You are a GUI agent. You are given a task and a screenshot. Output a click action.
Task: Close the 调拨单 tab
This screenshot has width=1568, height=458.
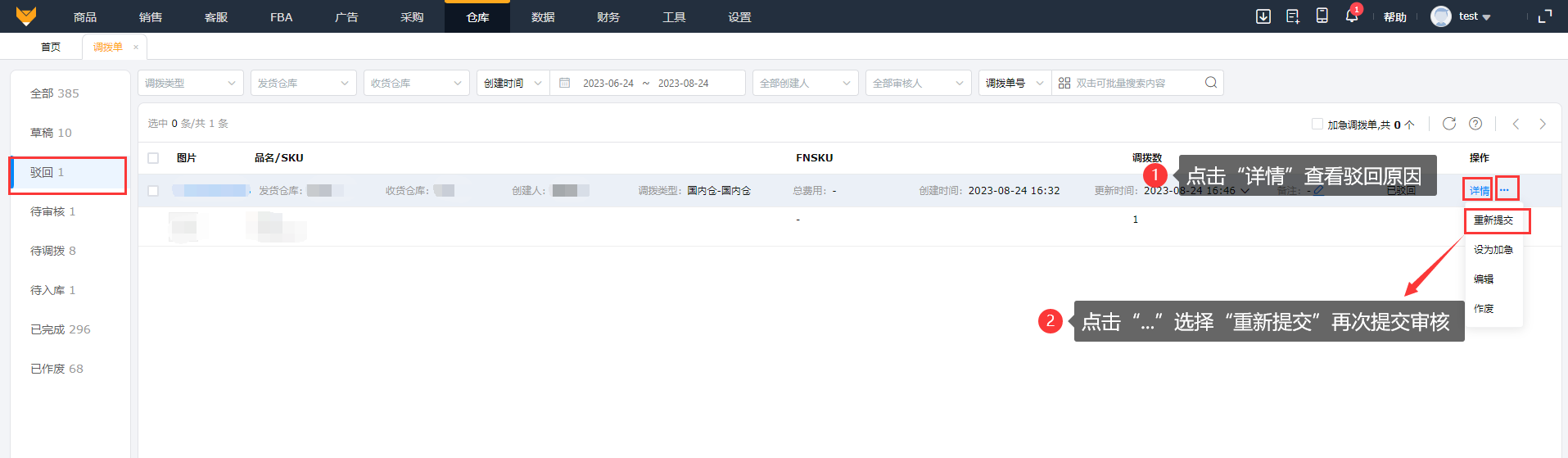tap(136, 47)
